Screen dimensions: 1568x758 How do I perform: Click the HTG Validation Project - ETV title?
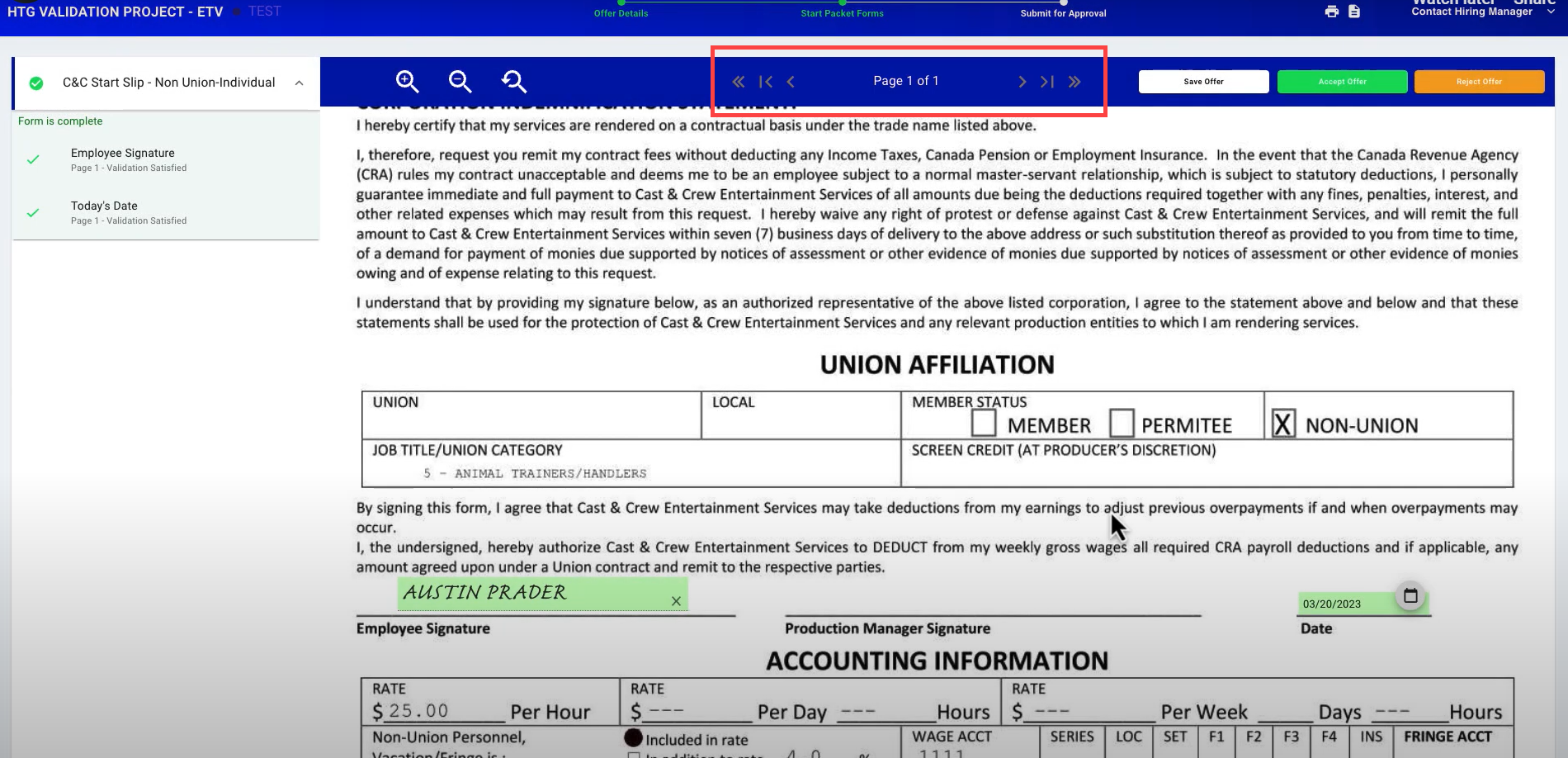point(116,12)
